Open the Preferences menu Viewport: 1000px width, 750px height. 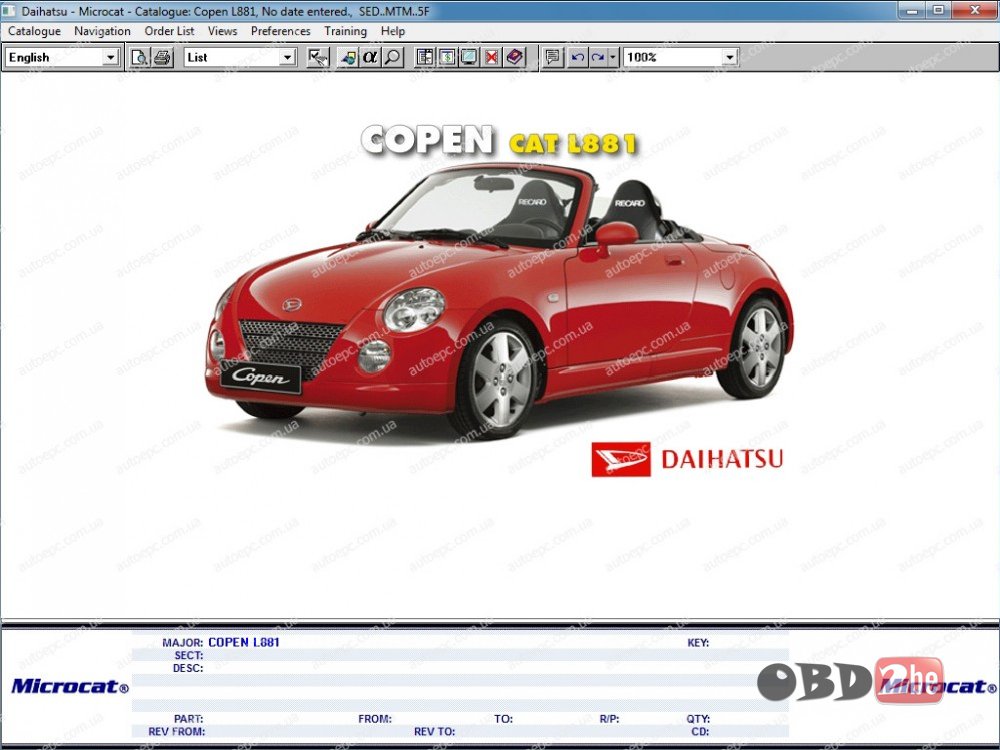point(281,31)
